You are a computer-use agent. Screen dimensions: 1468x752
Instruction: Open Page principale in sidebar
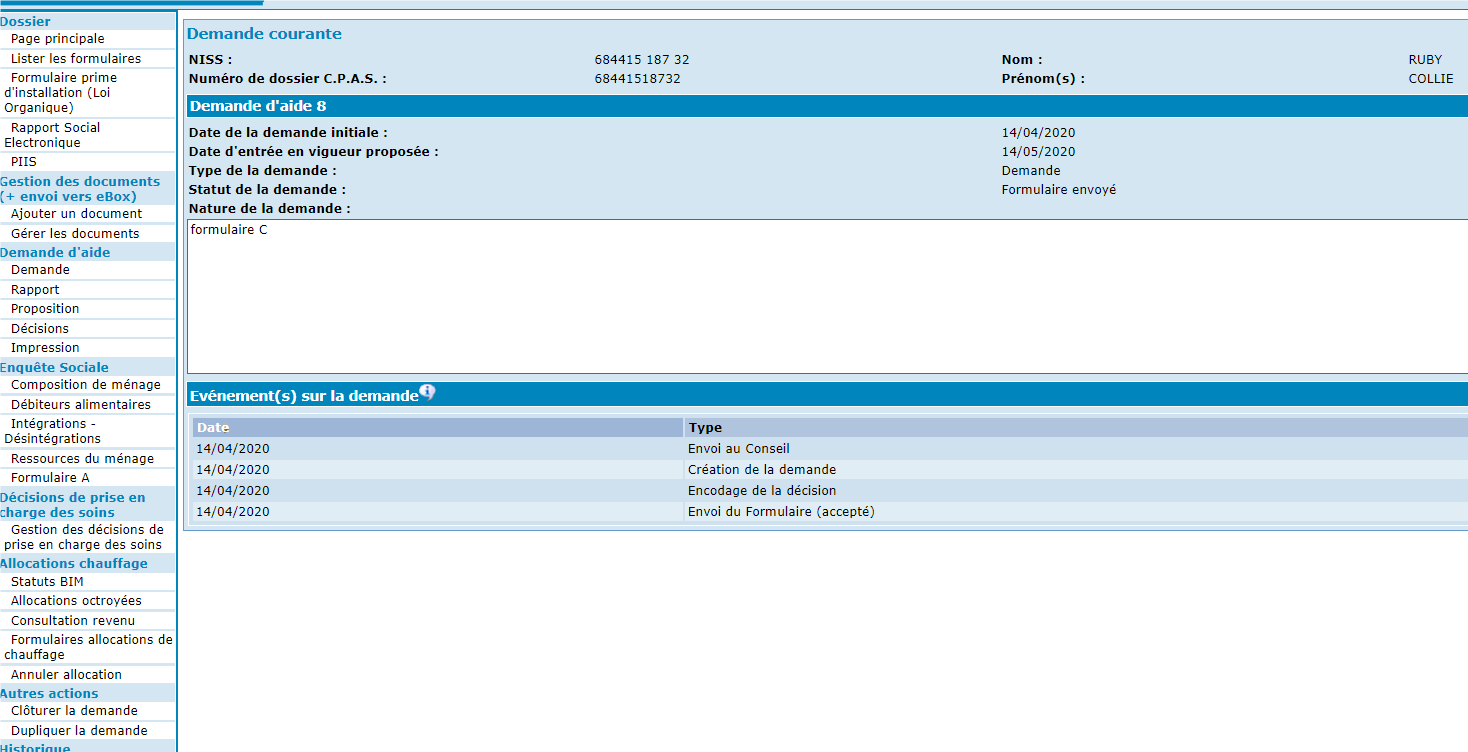pos(58,39)
